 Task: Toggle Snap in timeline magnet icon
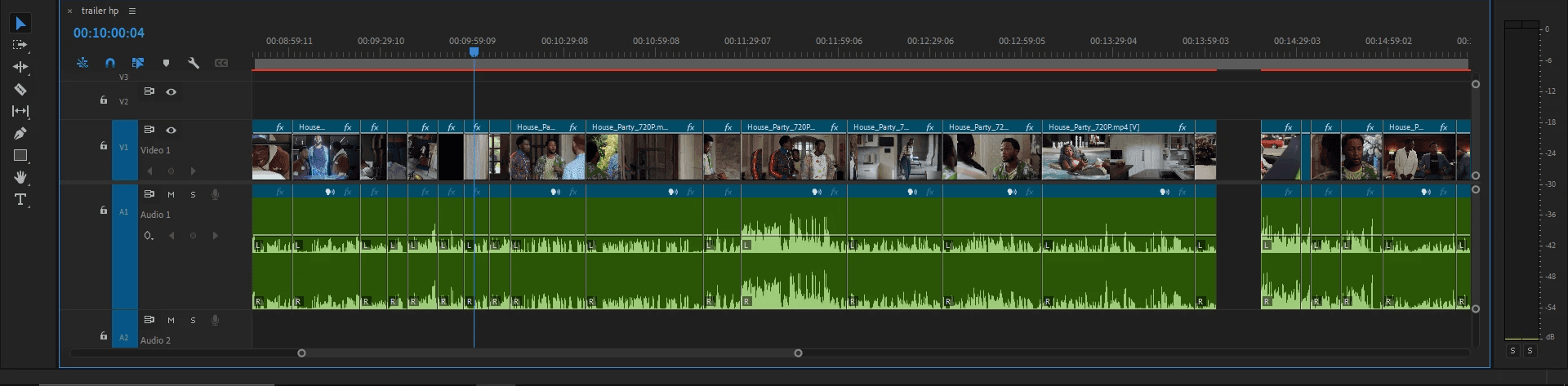[x=110, y=63]
